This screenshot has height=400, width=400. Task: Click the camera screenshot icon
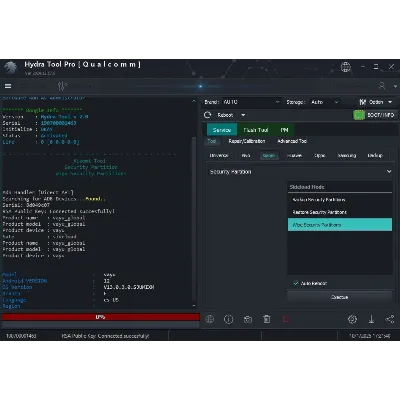coord(248,320)
